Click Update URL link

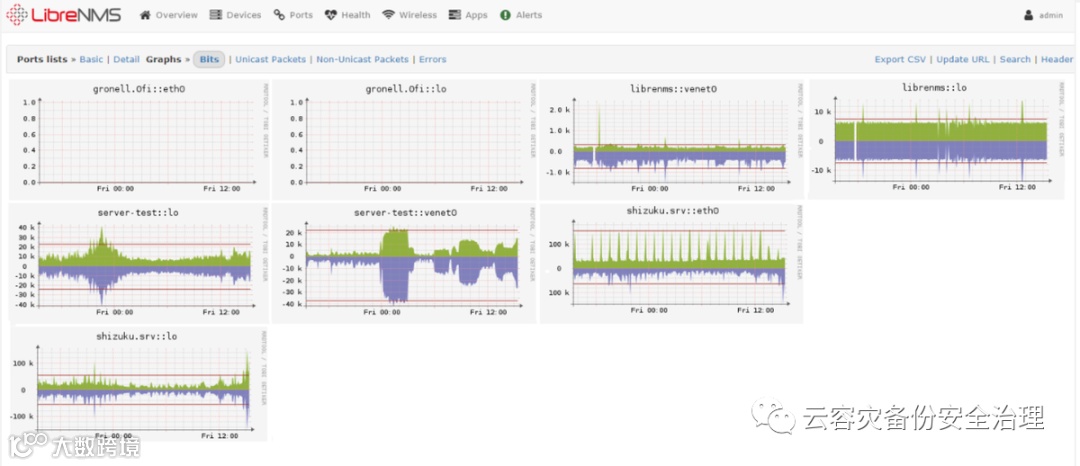click(x=963, y=59)
